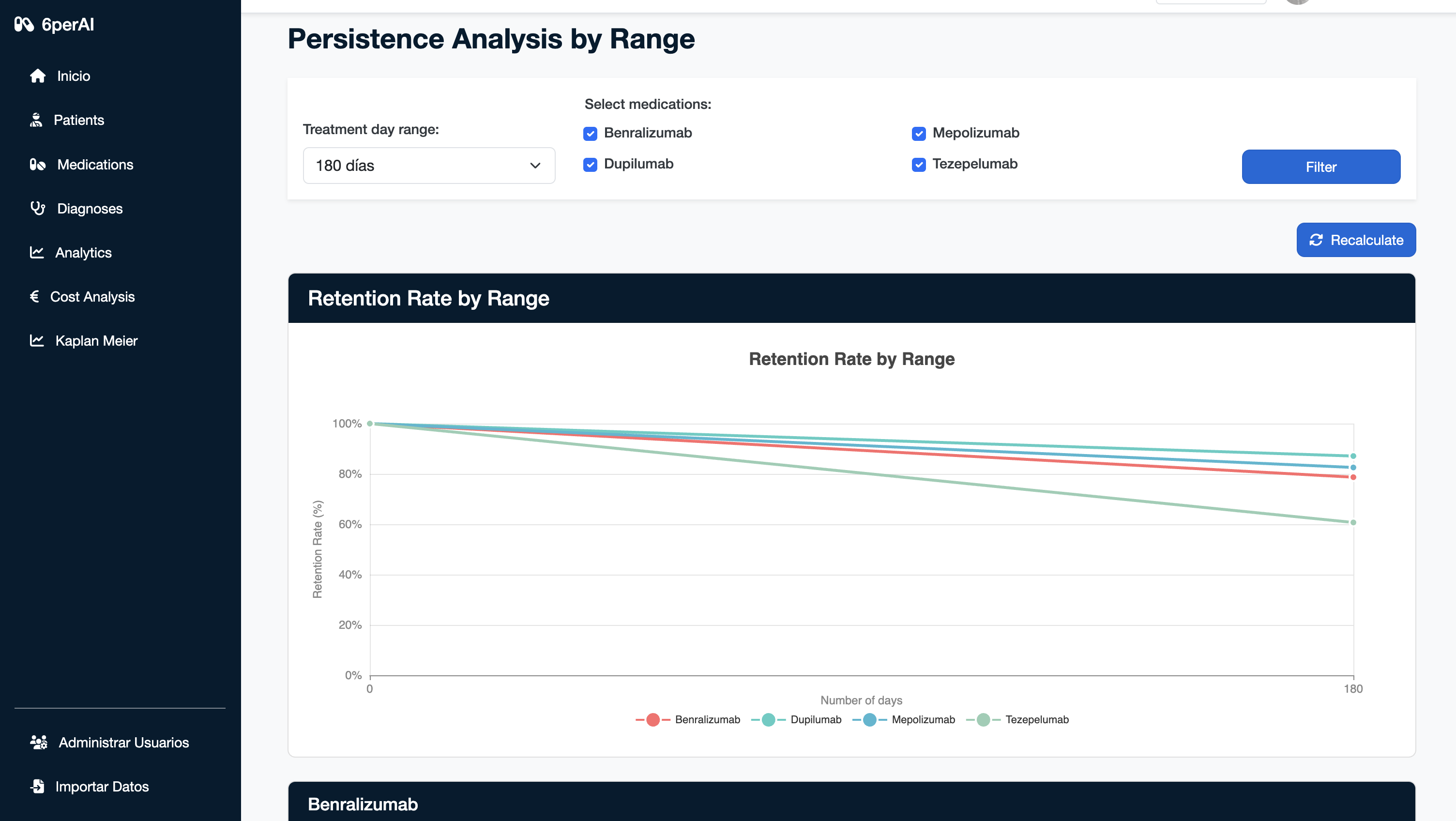
Task: Click the Cost Analysis euro icon
Action: [x=34, y=297]
